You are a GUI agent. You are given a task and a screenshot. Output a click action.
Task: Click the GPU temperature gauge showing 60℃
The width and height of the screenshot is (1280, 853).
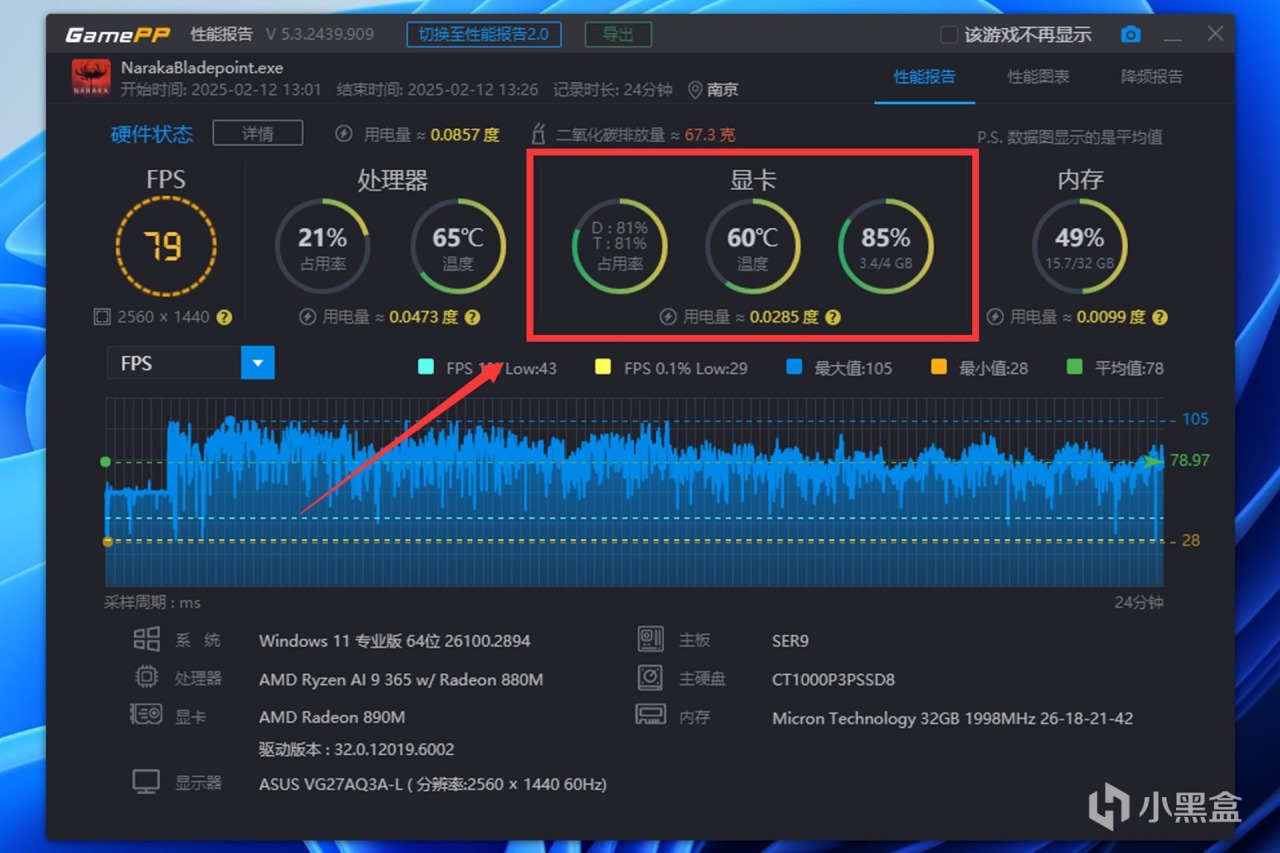tap(753, 246)
